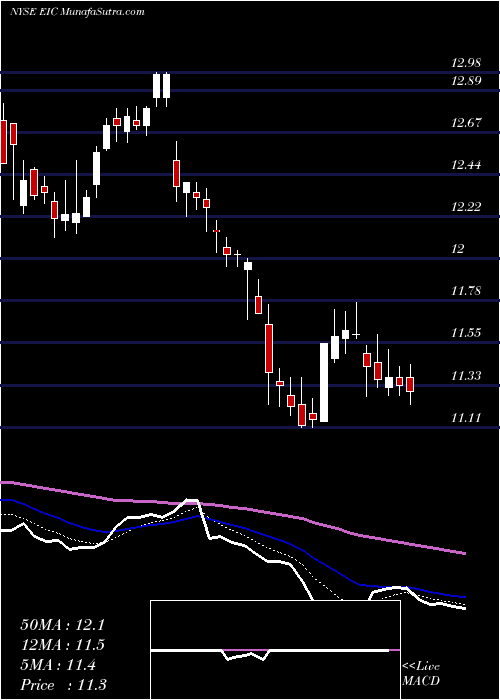Click the 11.78 price level label
This screenshot has height=700, width=500.
pyautogui.click(x=466, y=291)
